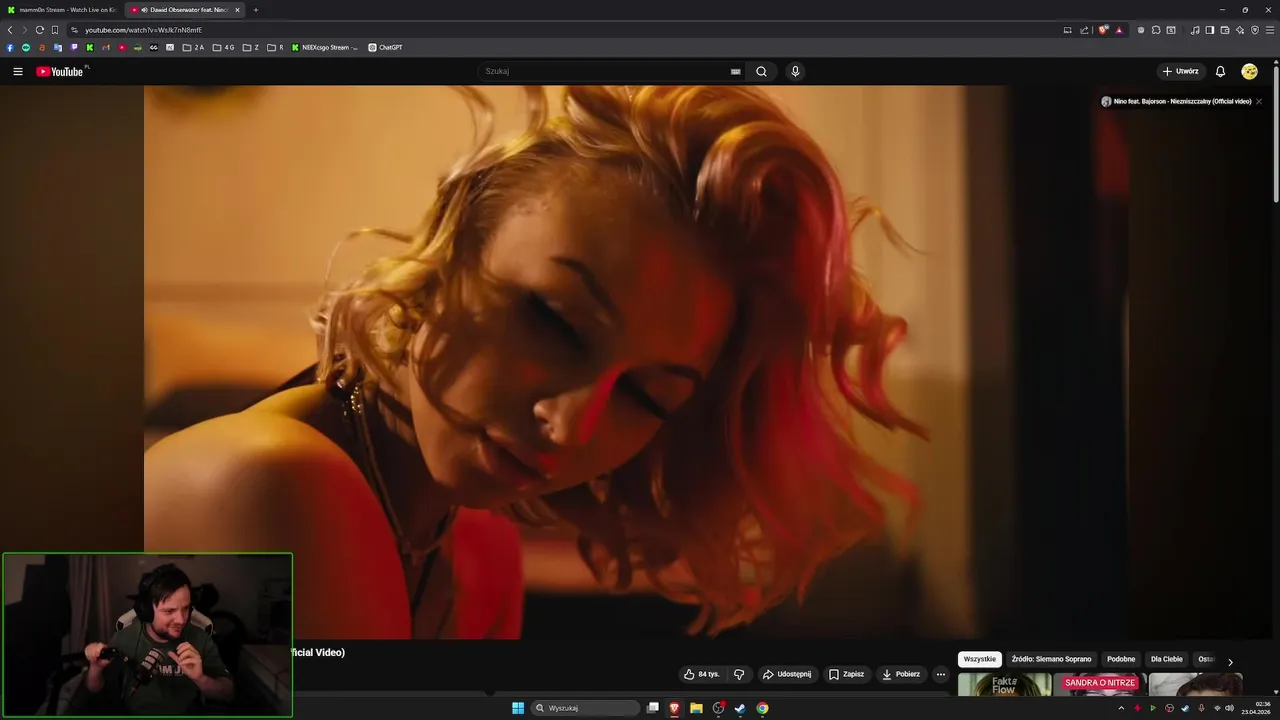Expand the system tray hidden icons chevron

[x=1121, y=708]
